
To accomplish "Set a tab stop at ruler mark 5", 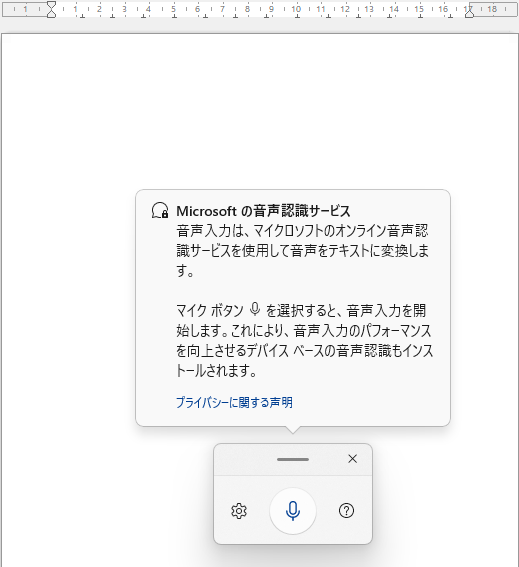I will click(x=173, y=9).
